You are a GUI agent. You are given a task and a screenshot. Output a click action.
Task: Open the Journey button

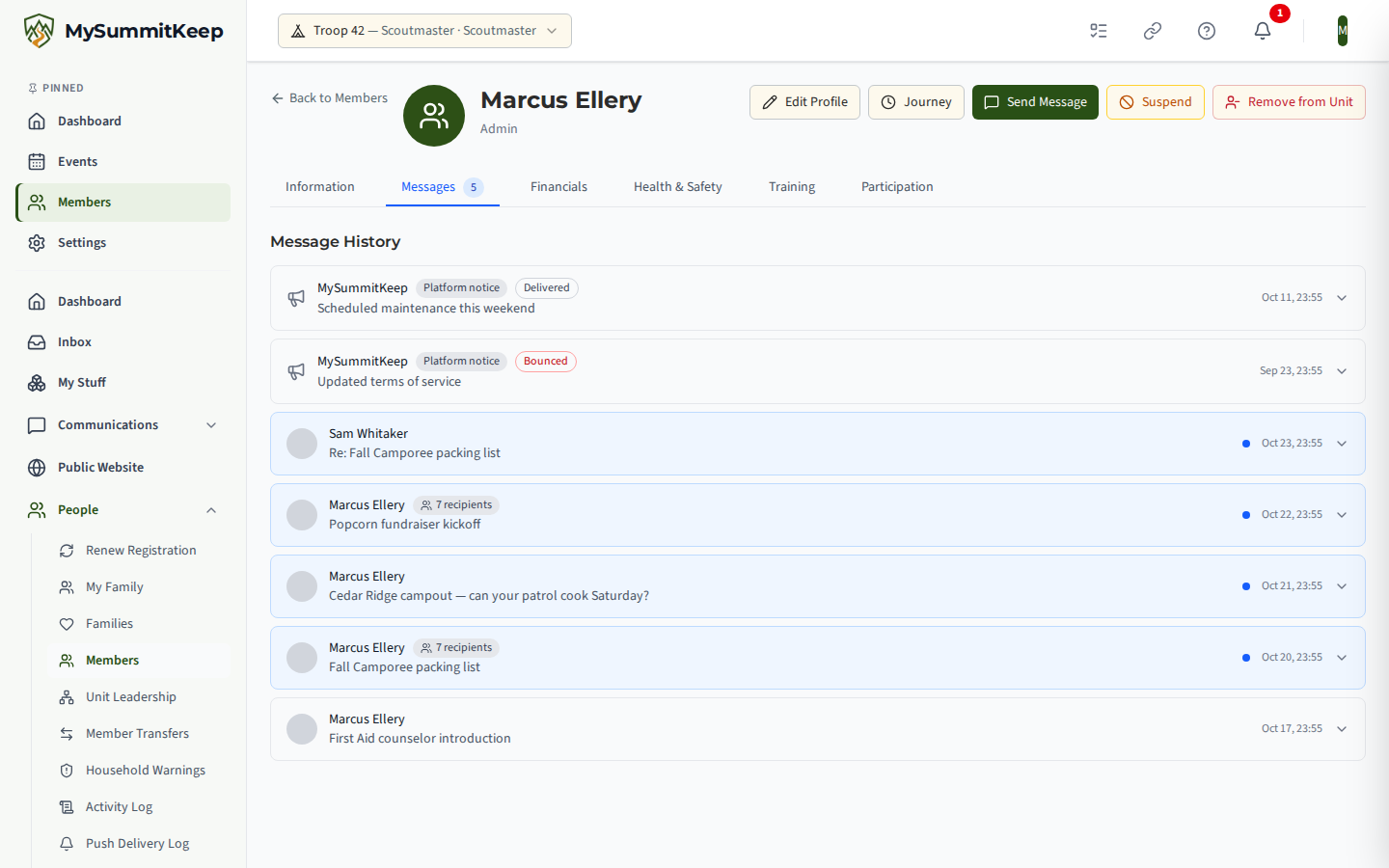916,102
